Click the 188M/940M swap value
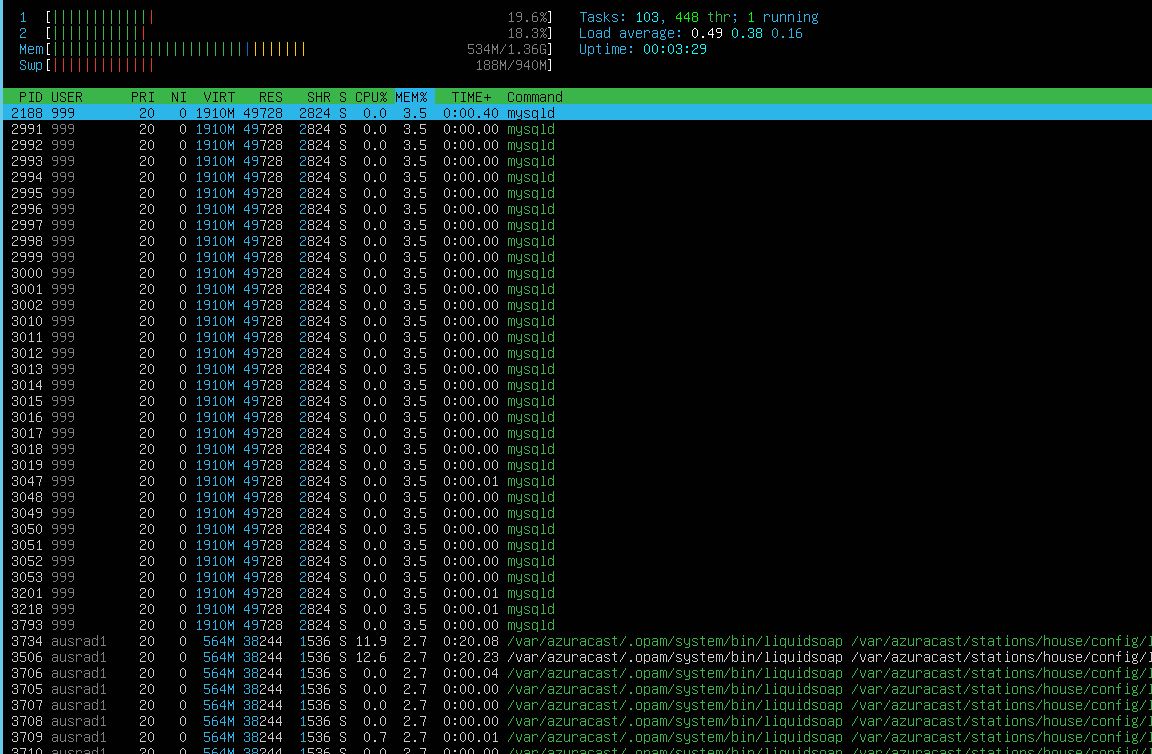Viewport: 1152px width, 754px height. 511,65
